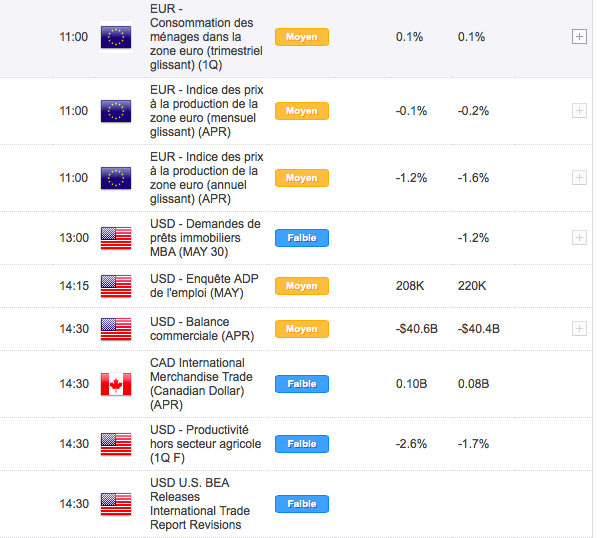Click the EU flag for monthly producer prices

[116, 110]
